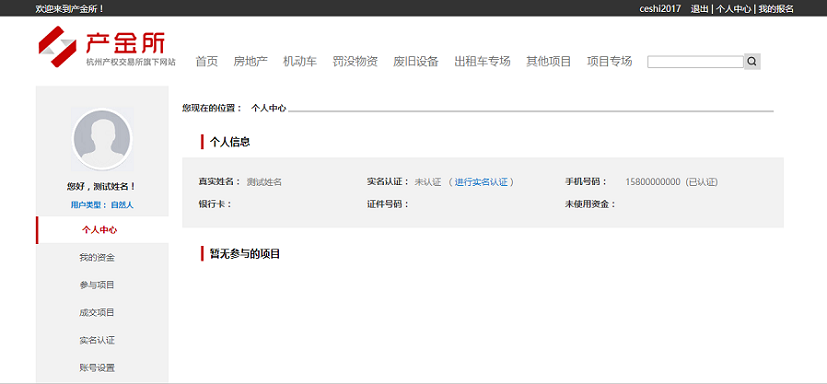The width and height of the screenshot is (827, 384).
Task: Click the 证件号码 label
Action: pos(388,204)
